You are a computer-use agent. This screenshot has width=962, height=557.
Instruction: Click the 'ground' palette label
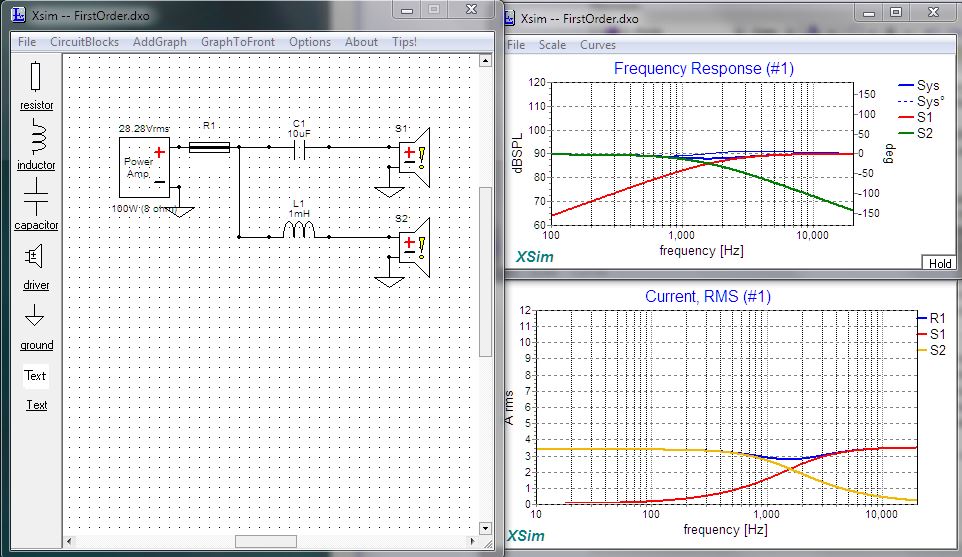point(36,345)
